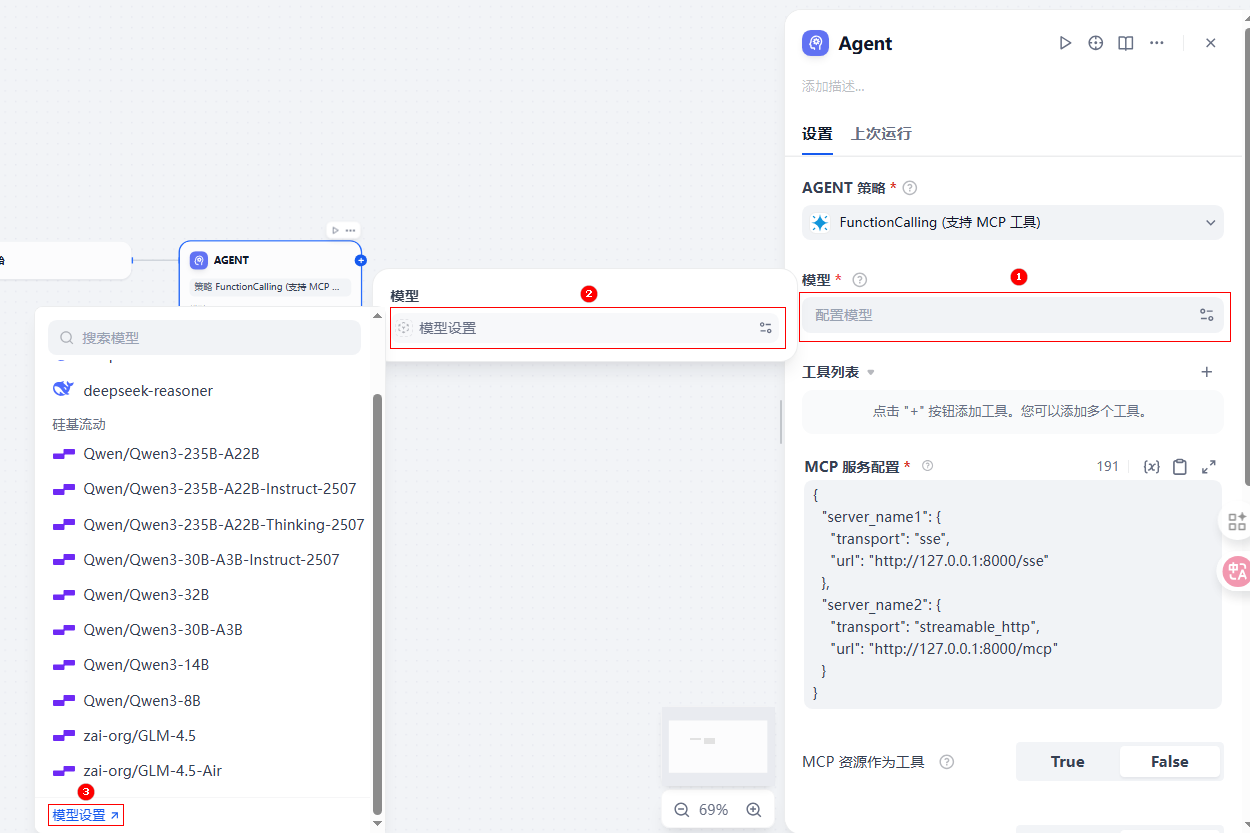
Task: Set MCP resources as tools to True
Action: click(1067, 762)
